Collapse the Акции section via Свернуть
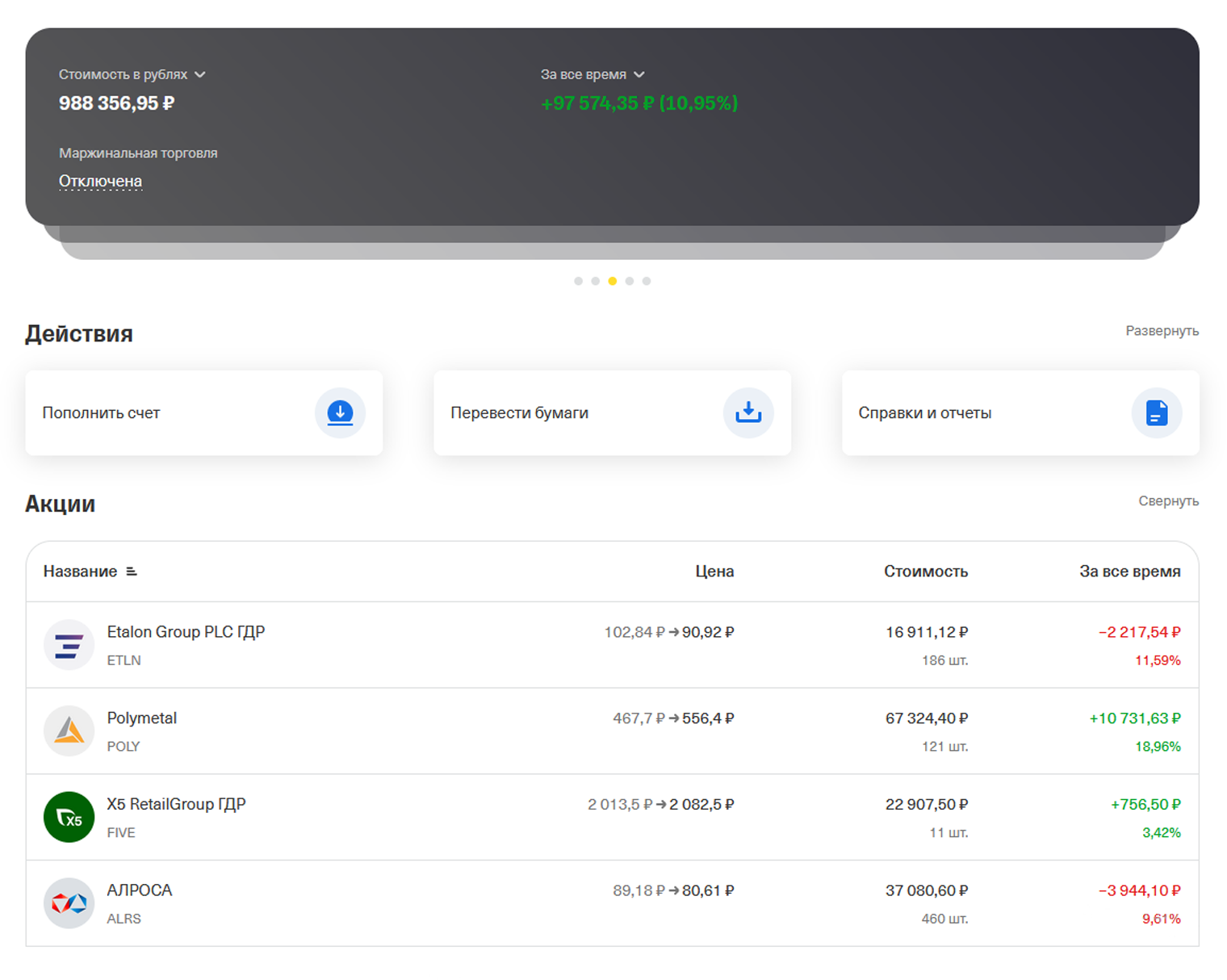 click(x=1168, y=501)
